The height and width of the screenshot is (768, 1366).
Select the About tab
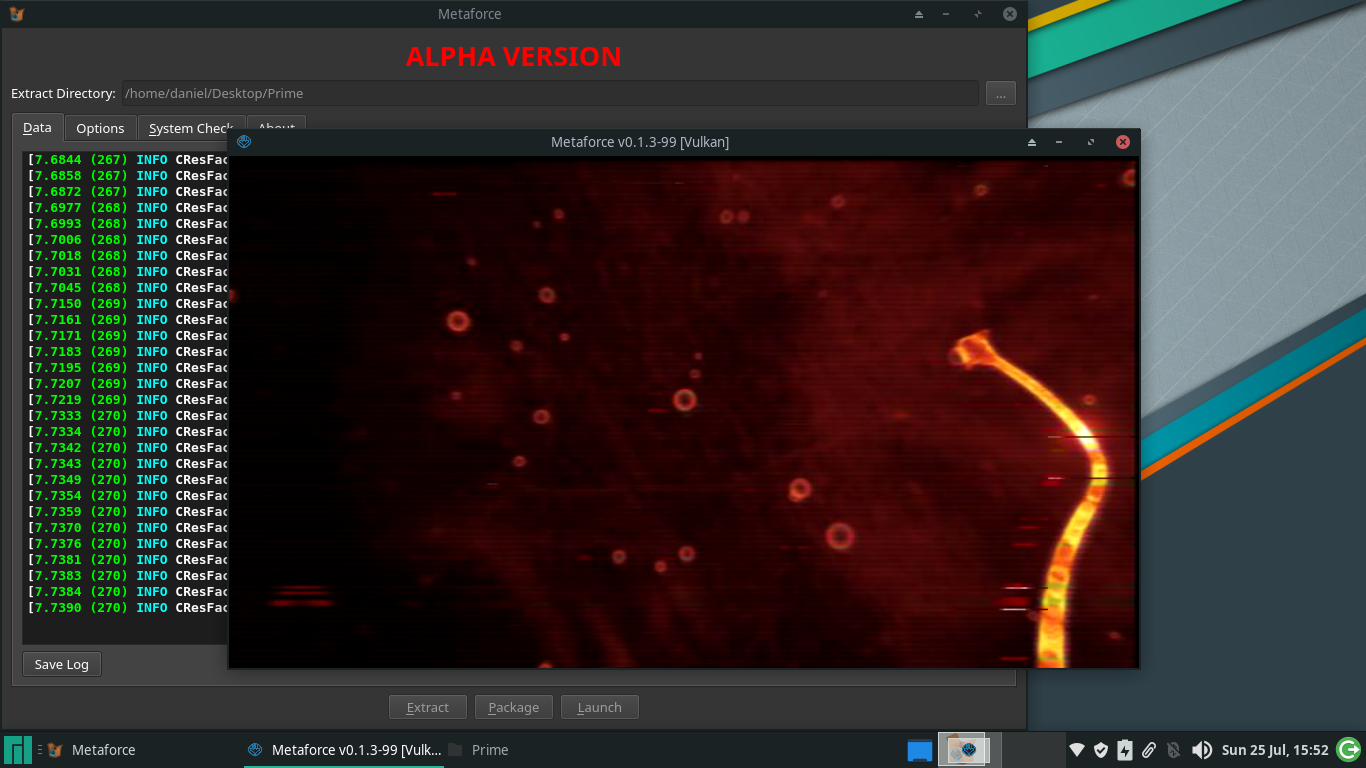click(x=276, y=127)
